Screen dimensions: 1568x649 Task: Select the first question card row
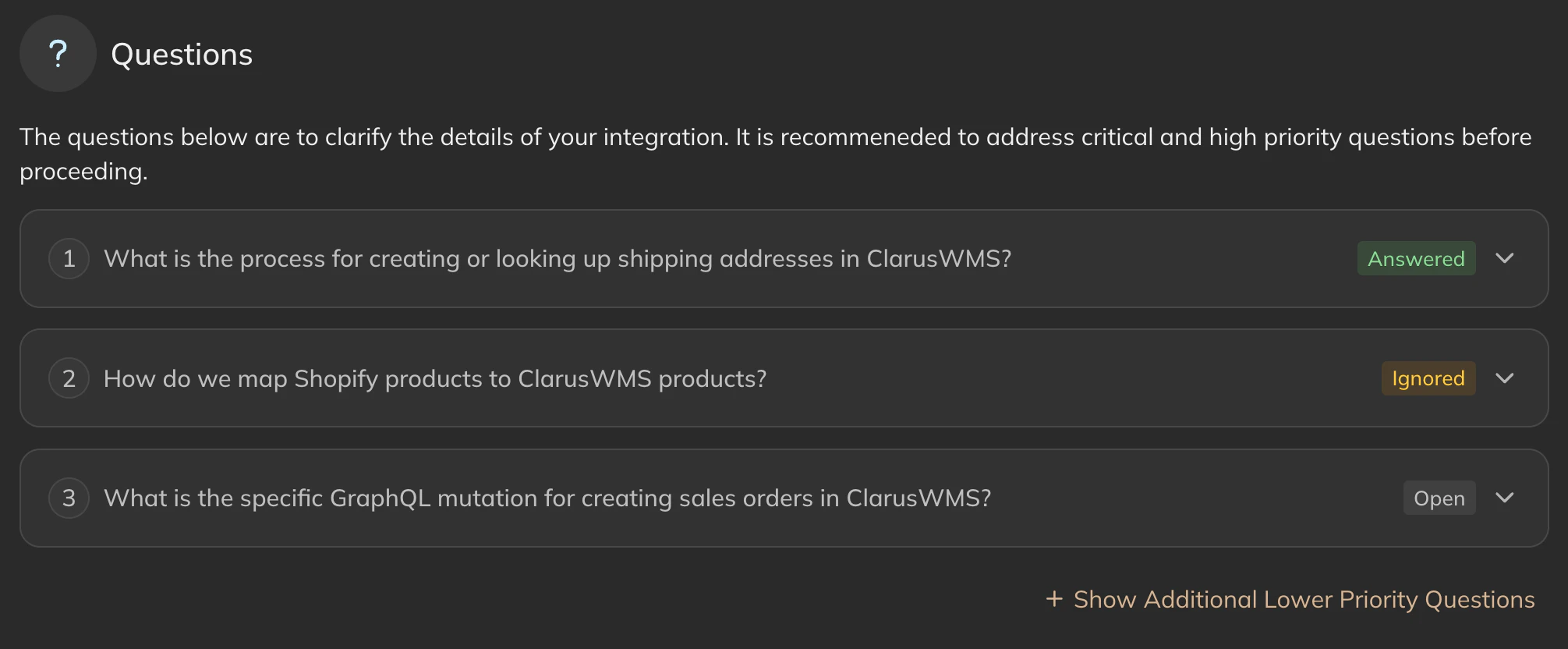(x=784, y=258)
